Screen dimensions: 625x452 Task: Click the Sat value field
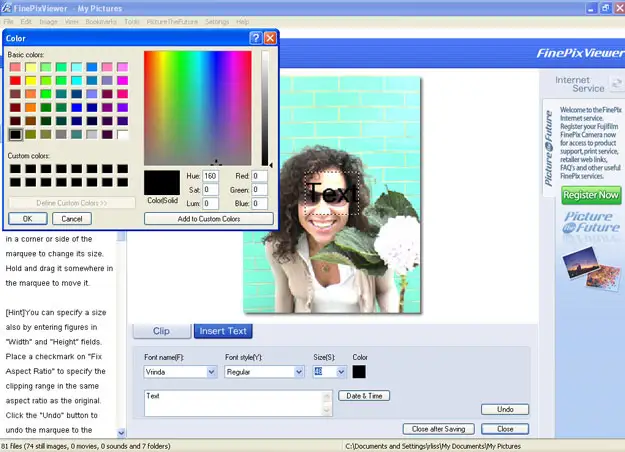(x=210, y=190)
